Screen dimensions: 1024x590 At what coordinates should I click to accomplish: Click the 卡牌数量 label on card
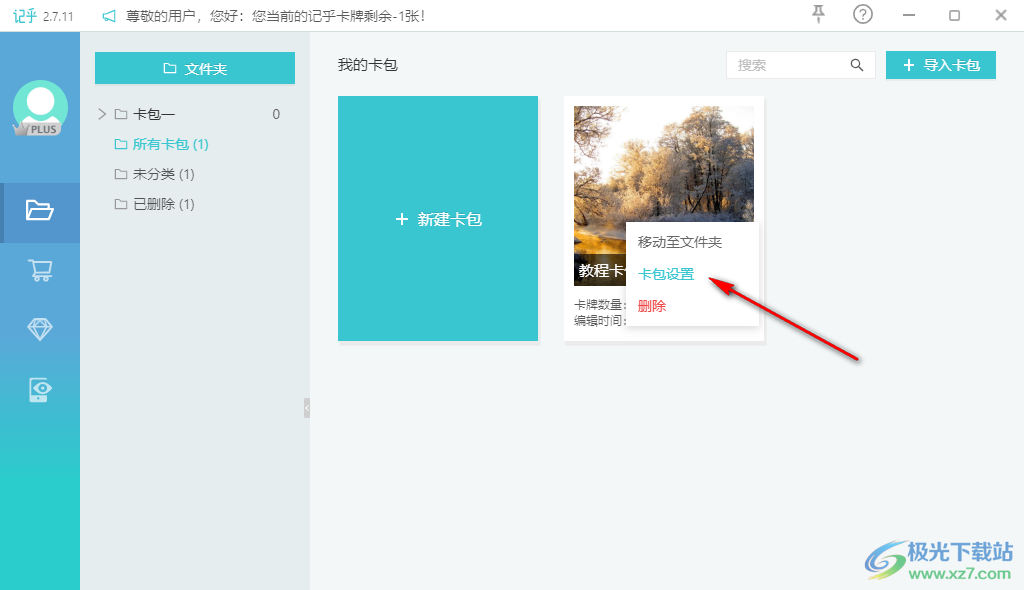(599, 305)
